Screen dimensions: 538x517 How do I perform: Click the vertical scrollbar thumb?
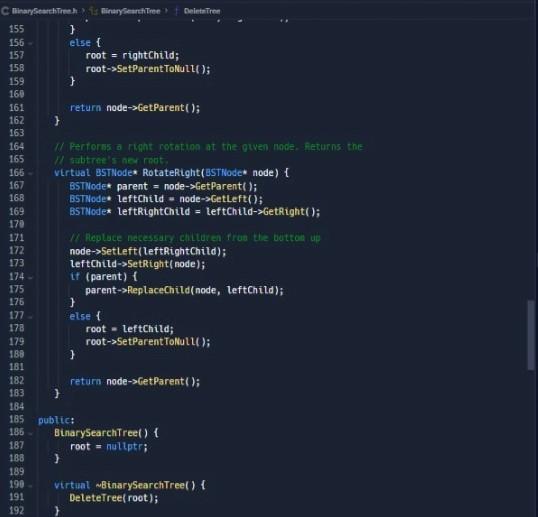pyautogui.click(x=531, y=335)
